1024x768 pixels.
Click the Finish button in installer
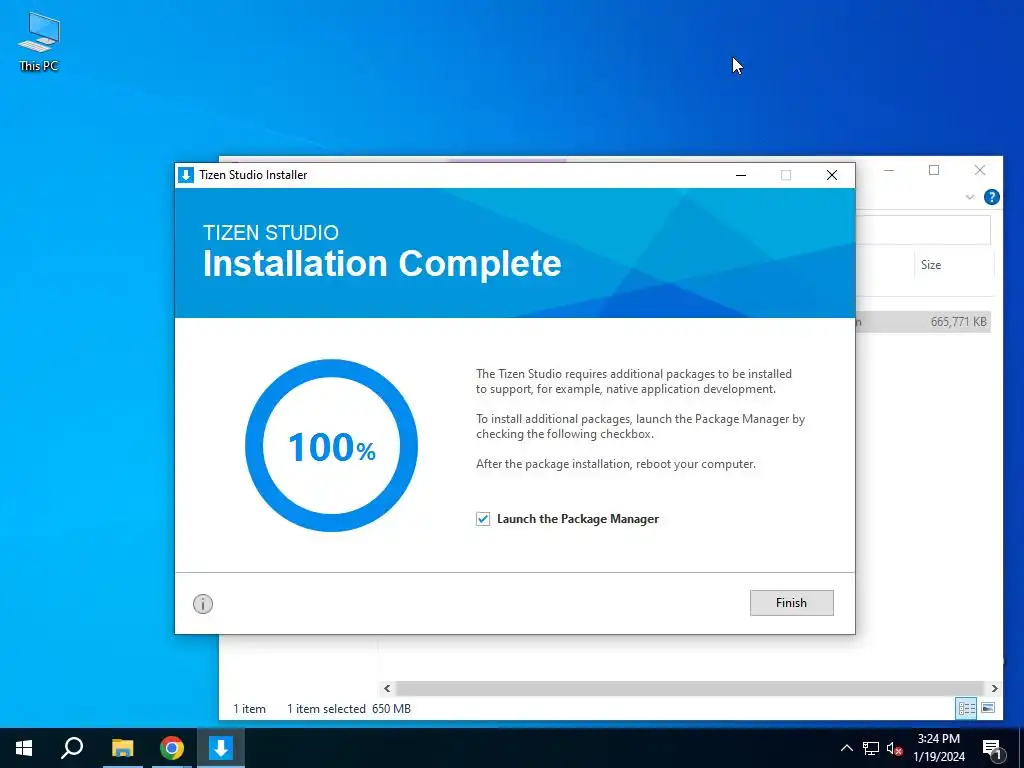pyautogui.click(x=792, y=603)
